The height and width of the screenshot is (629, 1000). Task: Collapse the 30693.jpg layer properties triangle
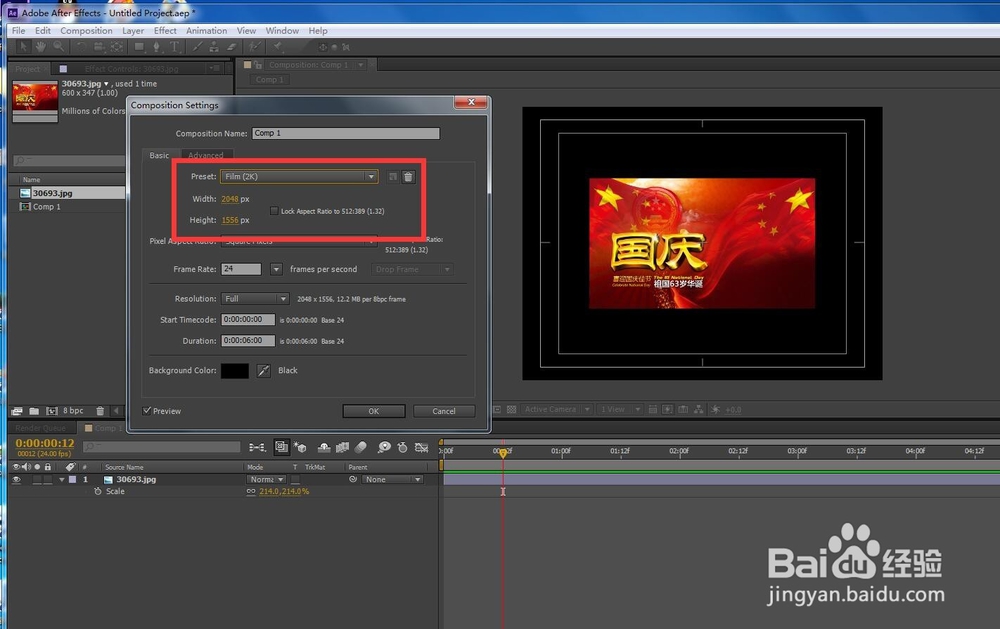pyautogui.click(x=62, y=479)
